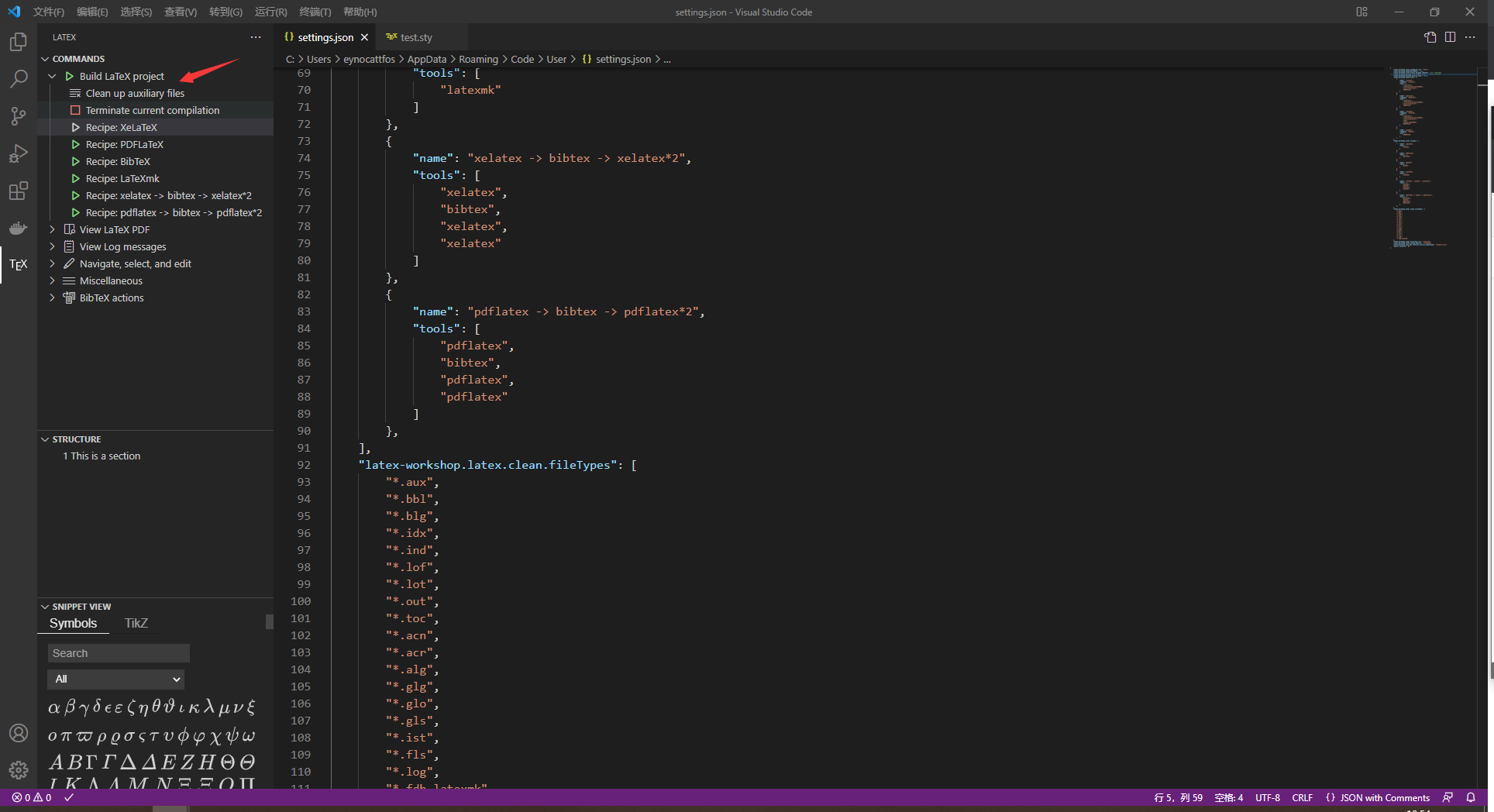Click the 空格: 4 indentation setting

click(1229, 797)
